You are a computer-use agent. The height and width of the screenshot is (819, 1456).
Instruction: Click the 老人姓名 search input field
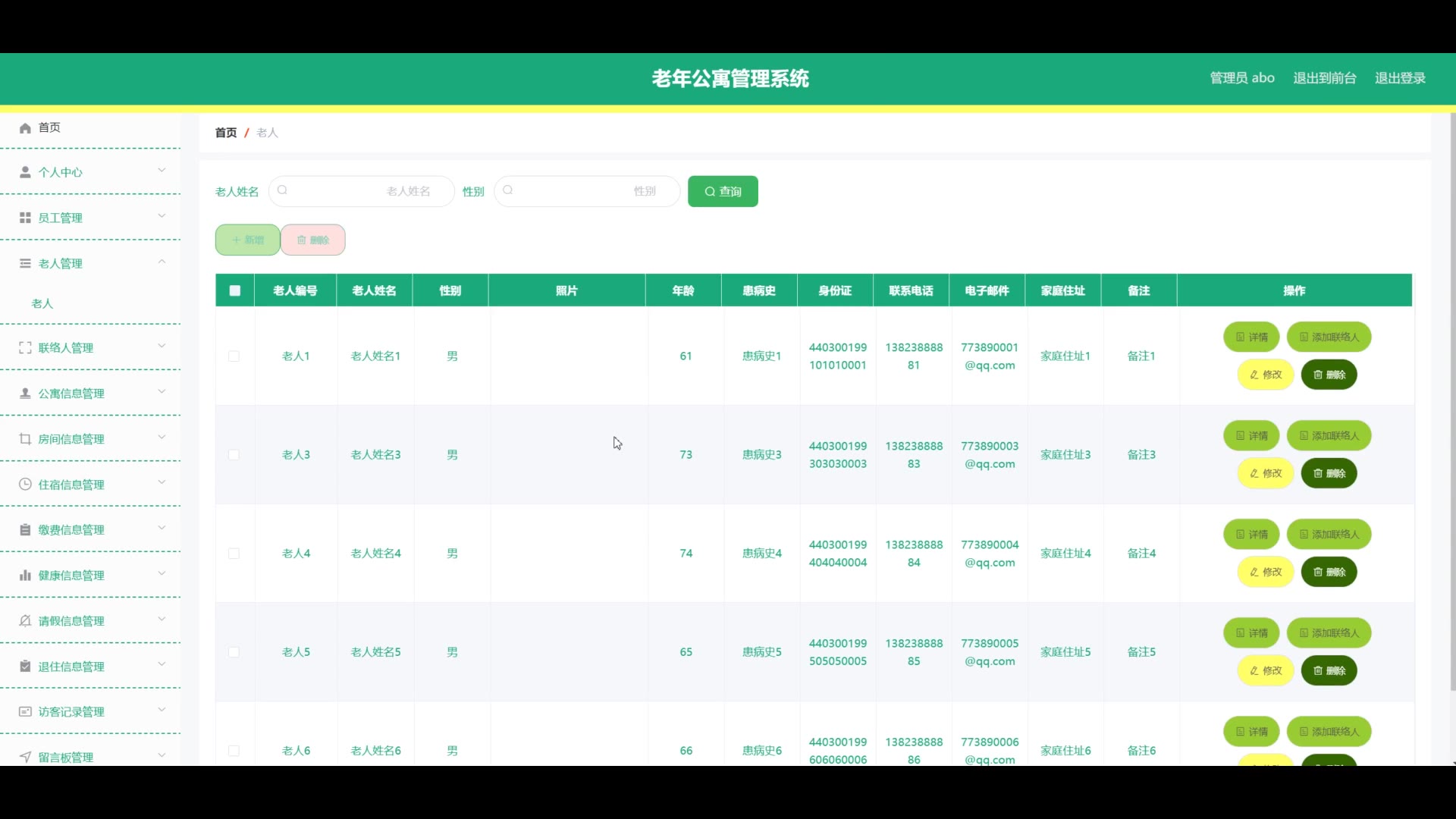tap(361, 191)
